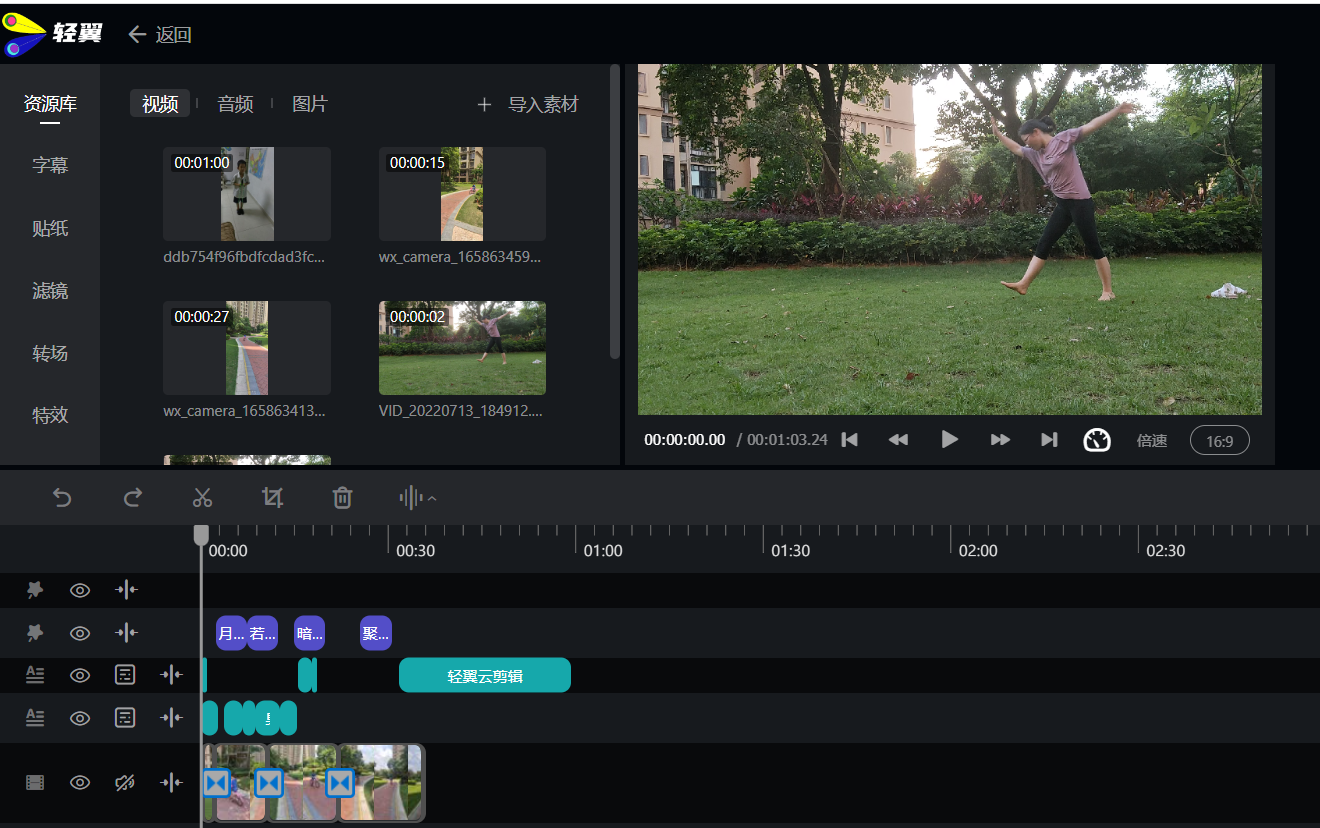Open the 字幕 sidebar section
This screenshot has height=828, width=1320.
coord(50,166)
